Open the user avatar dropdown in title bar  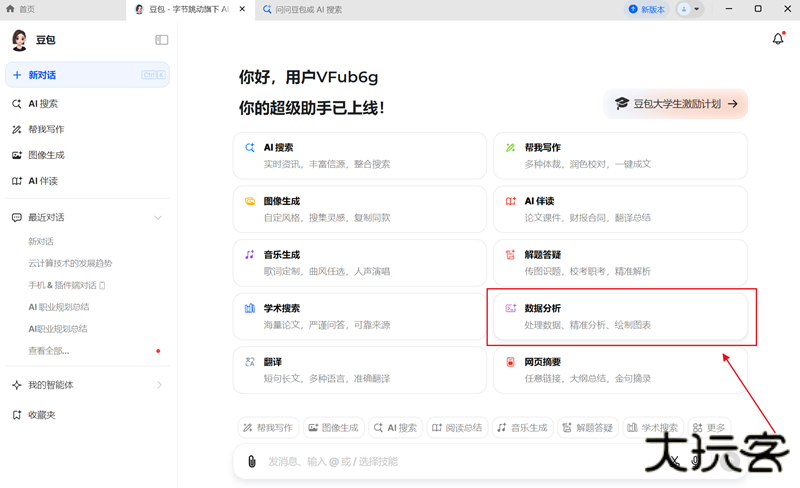click(x=690, y=9)
